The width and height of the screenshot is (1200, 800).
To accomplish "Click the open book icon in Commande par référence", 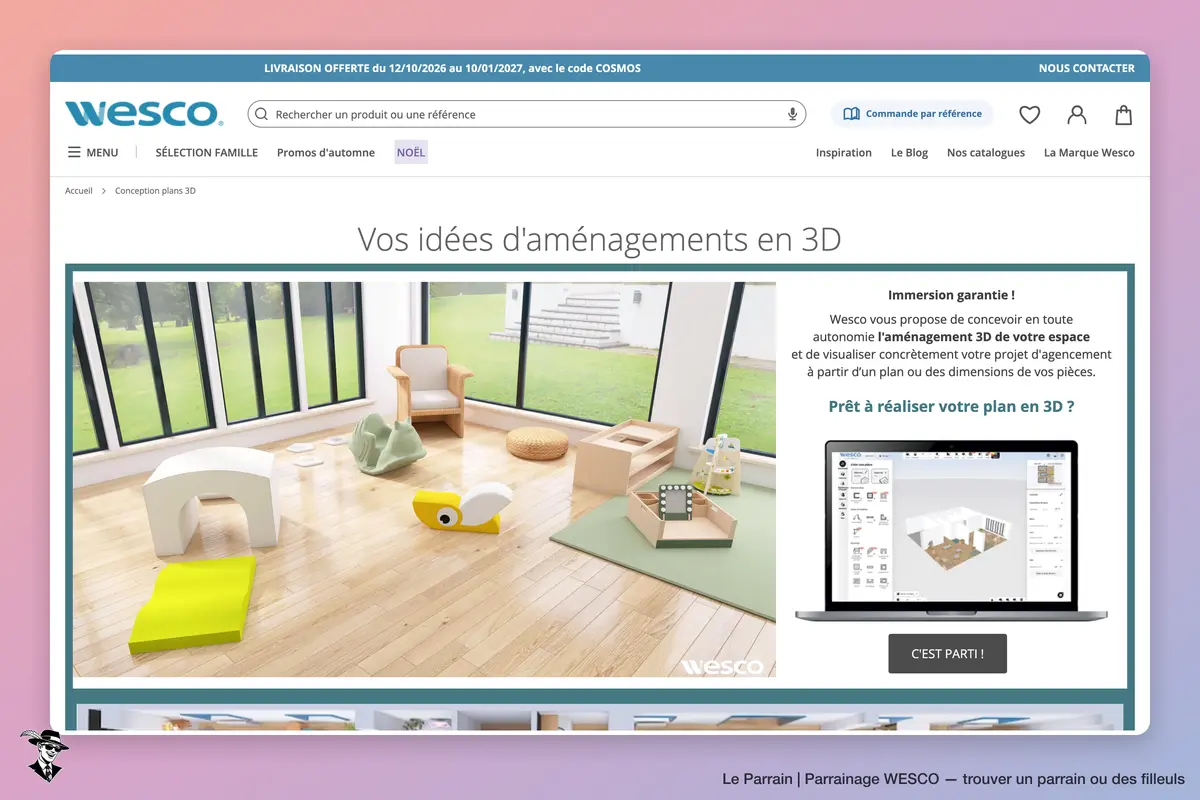I will coord(851,114).
